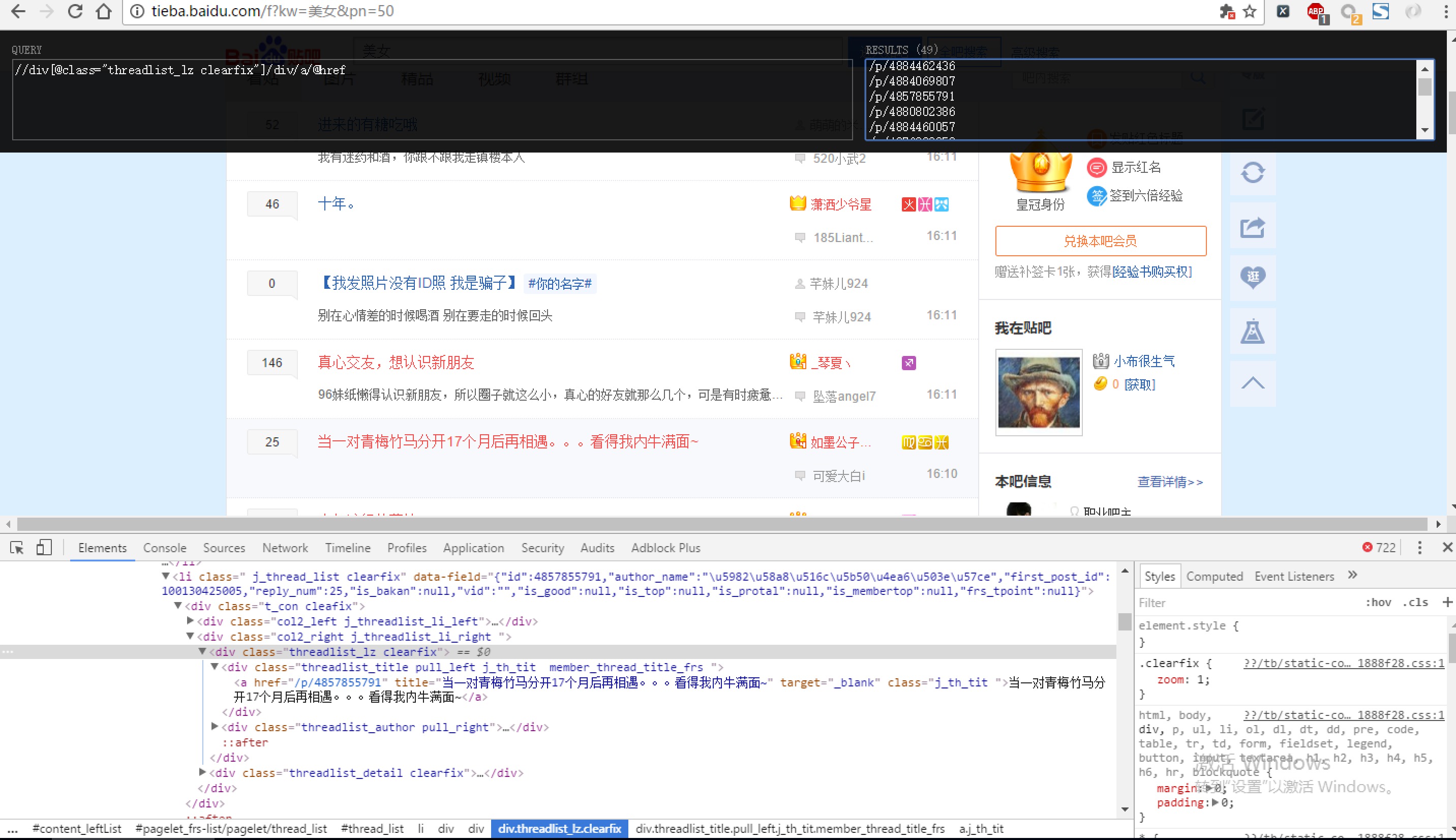Image resolution: width=1456 pixels, height=840 pixels.
Task: Toggle the :hov element state panel
Action: 1378,603
